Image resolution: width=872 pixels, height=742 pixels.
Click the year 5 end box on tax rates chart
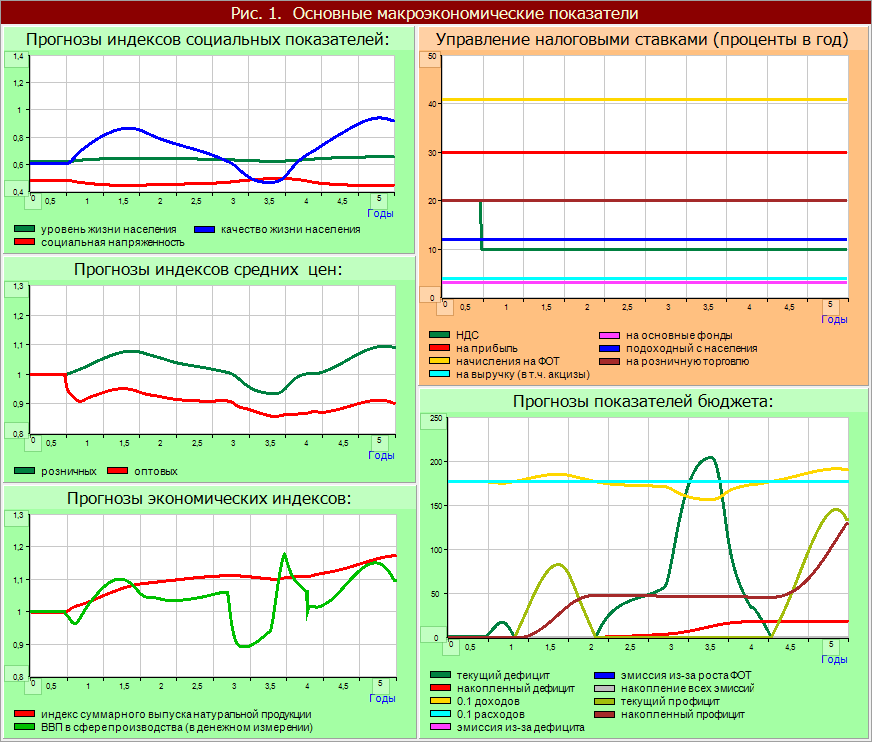[830, 306]
